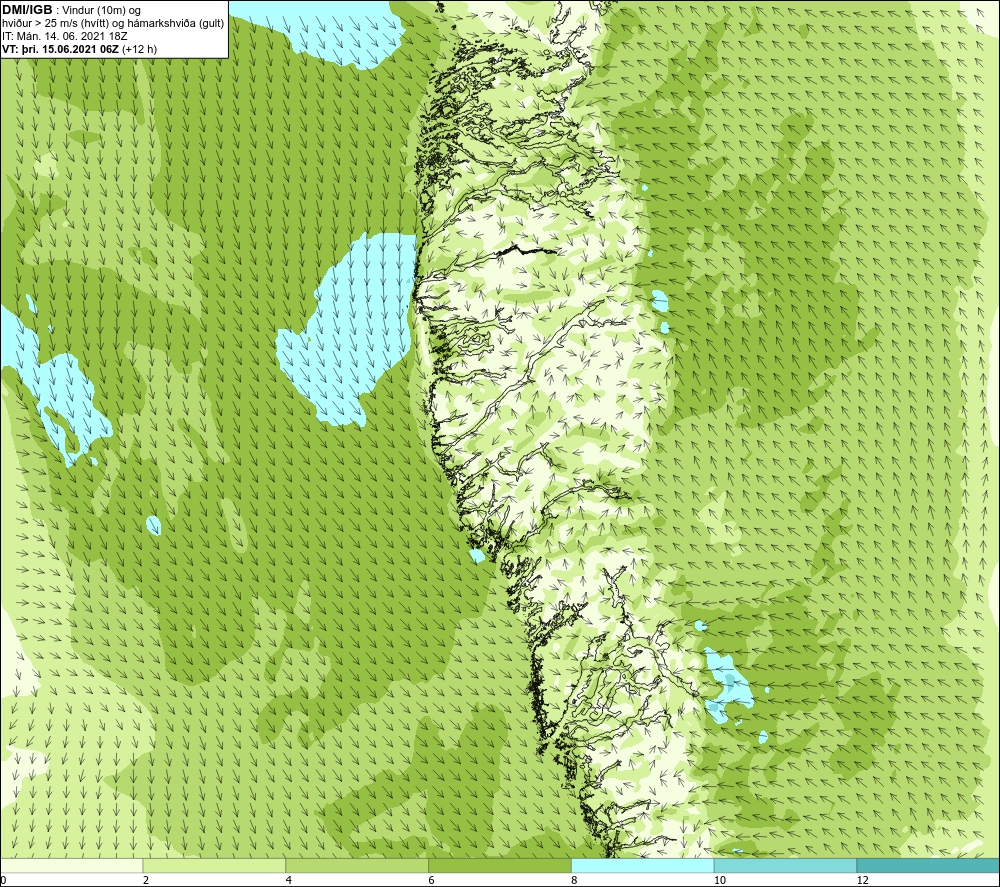Click the 4–6 color scale segment
1000x887 pixels.
coord(357,865)
